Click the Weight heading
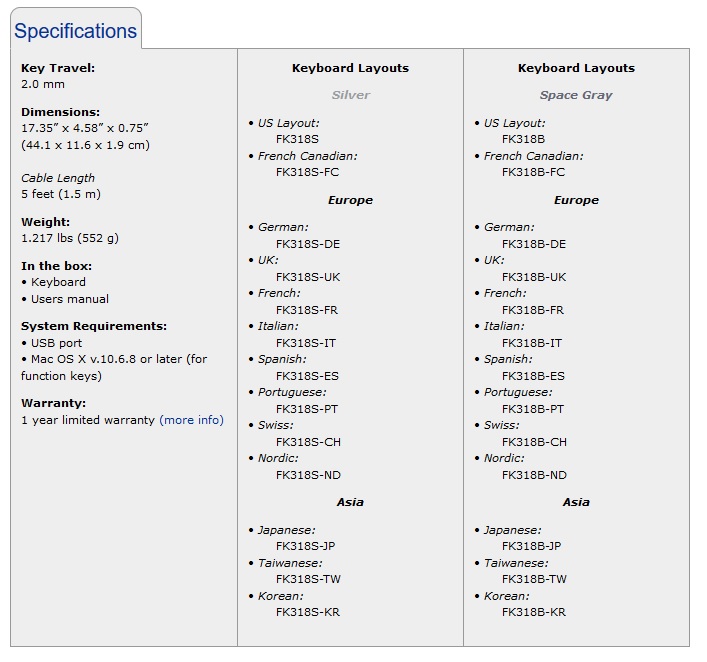 pos(45,222)
